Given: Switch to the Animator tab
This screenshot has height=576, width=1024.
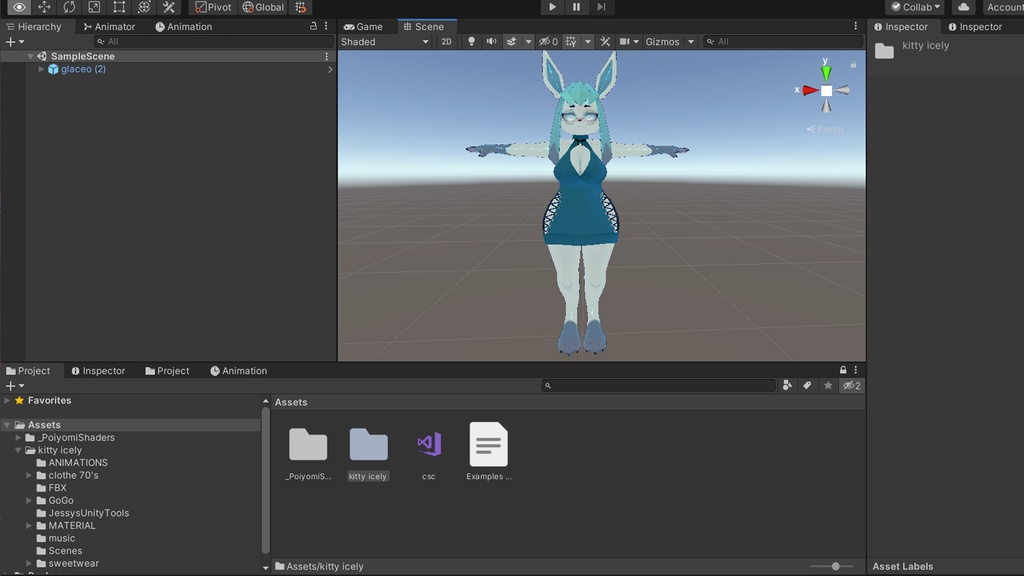Looking at the screenshot, I should tap(109, 26).
